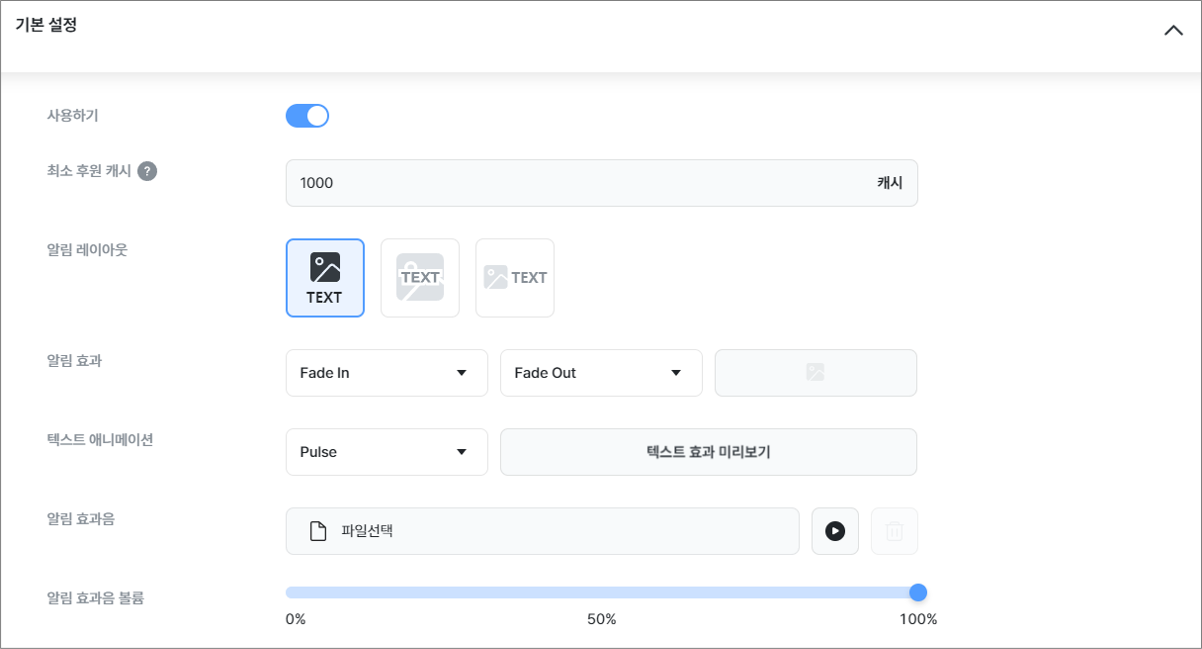Click the 파일선택 text for alert sound
Screen dimensions: 1202x649
coord(367,531)
